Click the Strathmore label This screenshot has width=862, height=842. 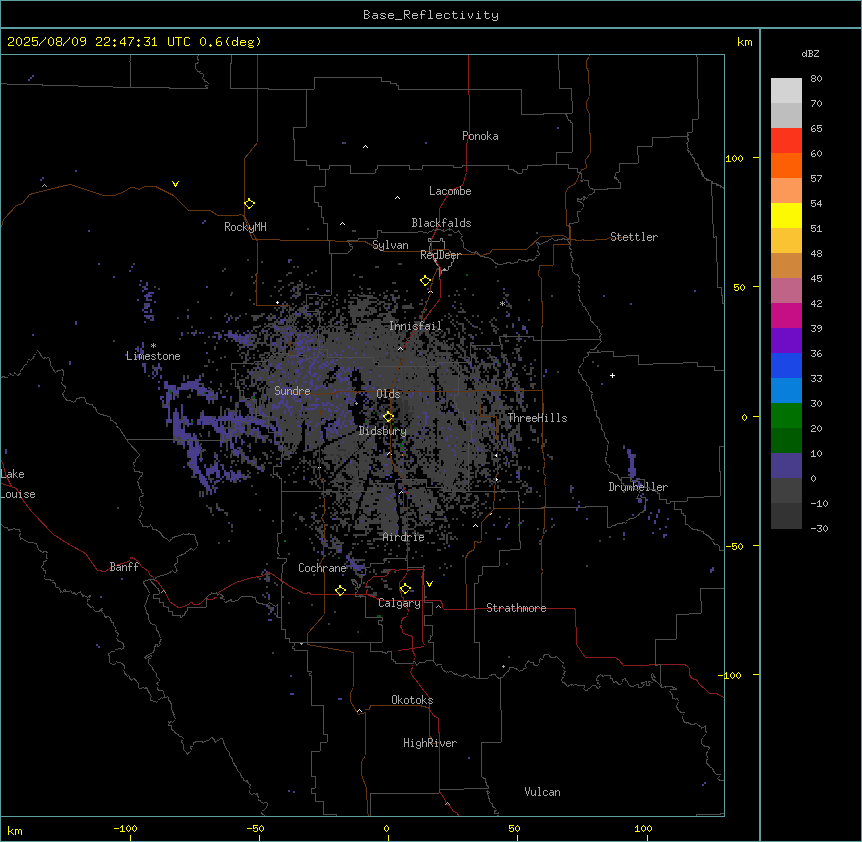[516, 608]
